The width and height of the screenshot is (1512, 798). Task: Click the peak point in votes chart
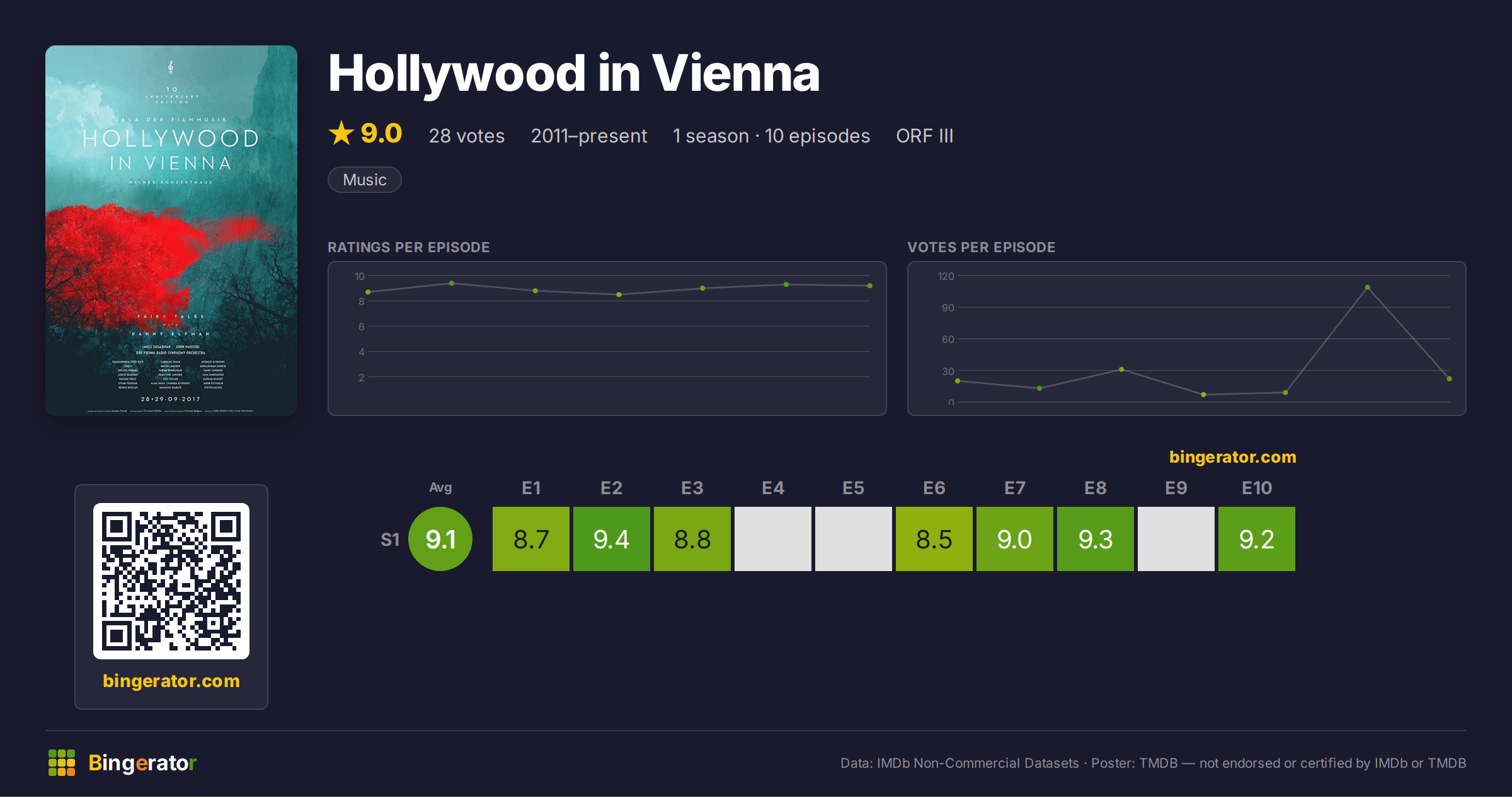(x=1367, y=287)
